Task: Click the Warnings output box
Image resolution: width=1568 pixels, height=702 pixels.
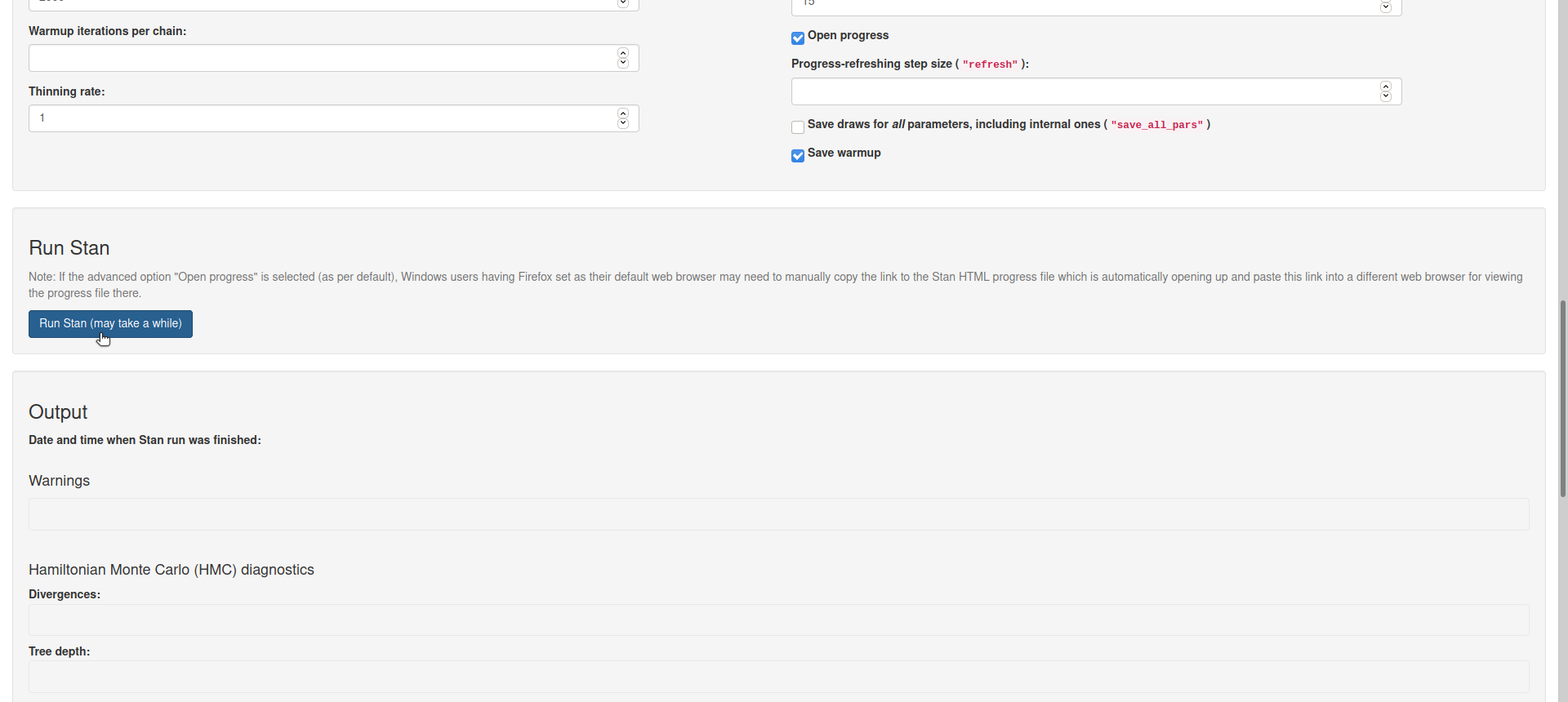Action: pos(778,514)
